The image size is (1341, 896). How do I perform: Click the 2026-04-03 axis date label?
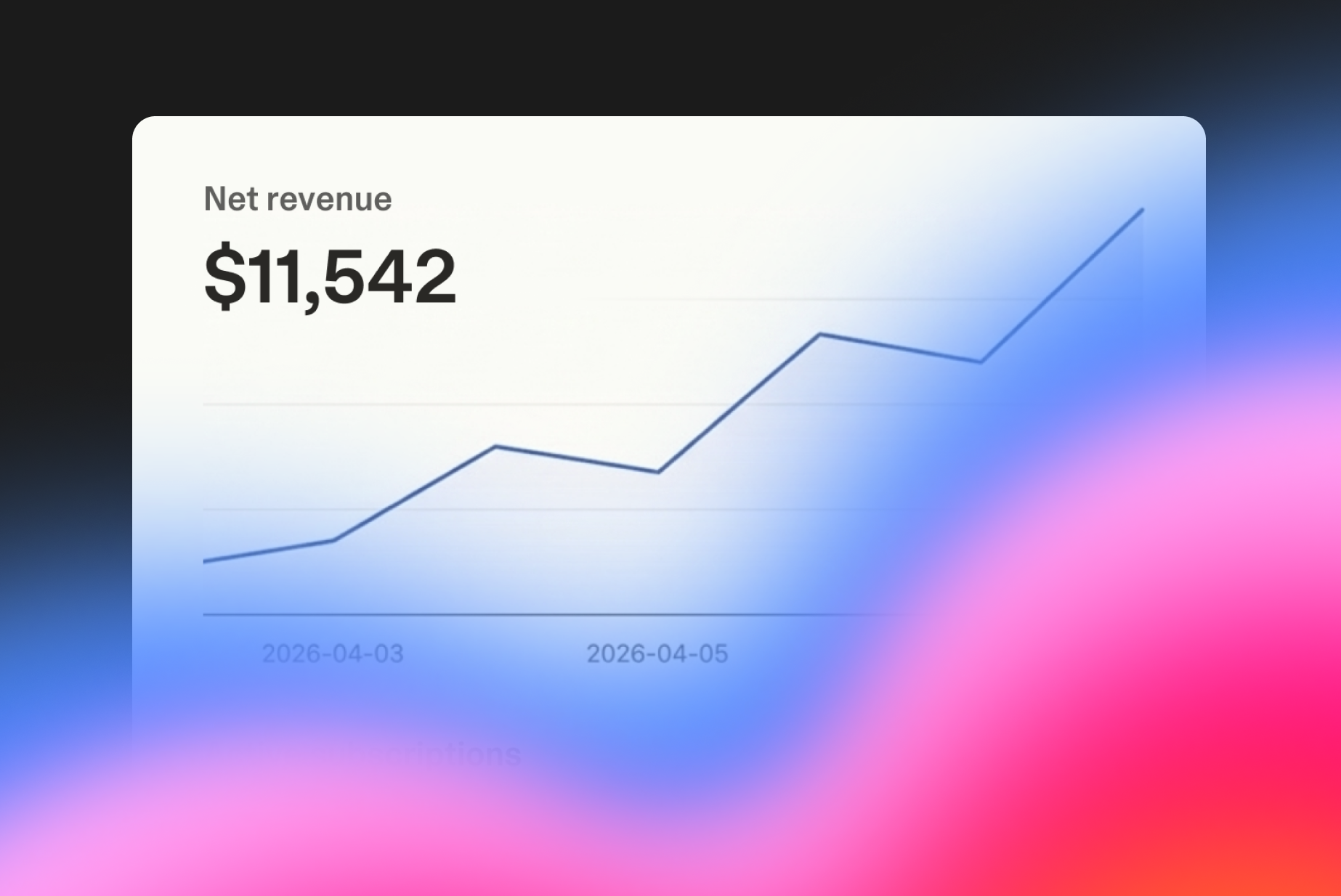click(x=333, y=653)
